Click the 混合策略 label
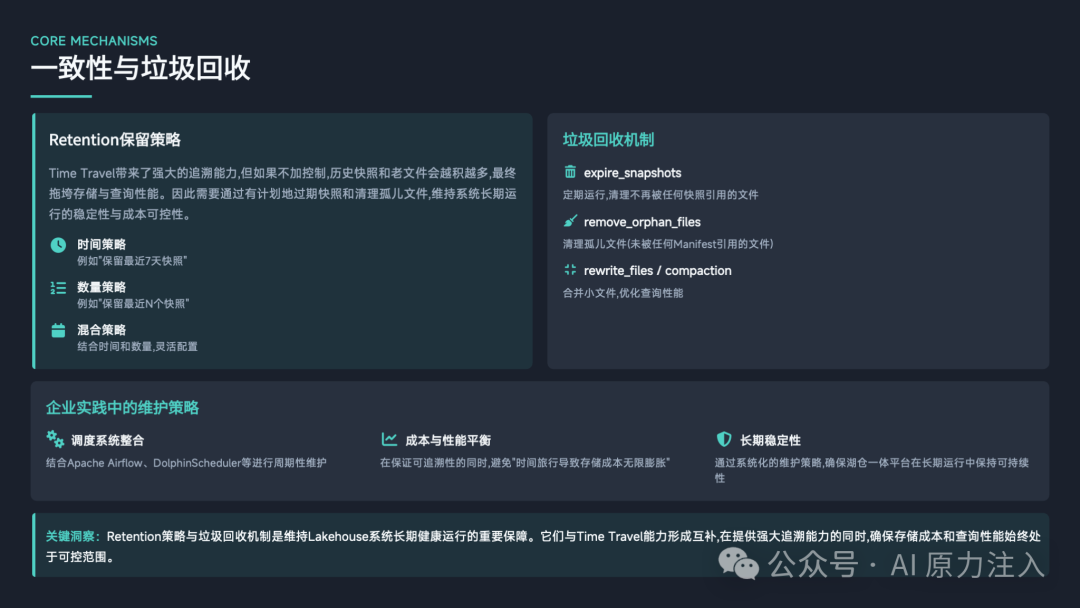Image resolution: width=1080 pixels, height=608 pixels. click(101, 330)
